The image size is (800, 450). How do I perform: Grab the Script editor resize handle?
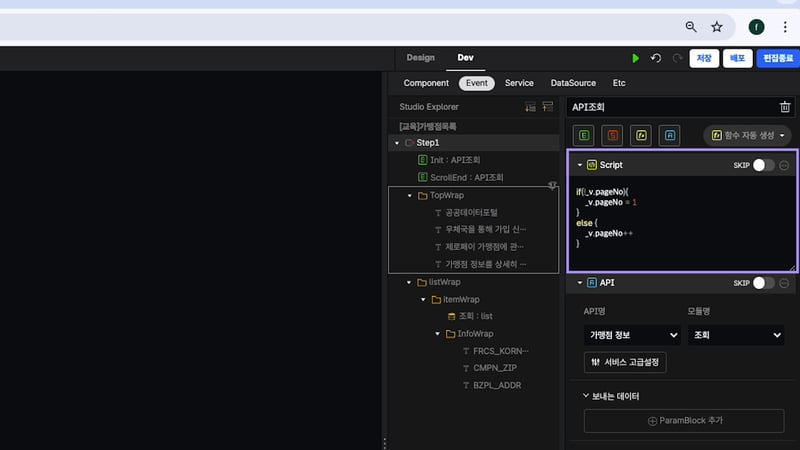point(791,267)
